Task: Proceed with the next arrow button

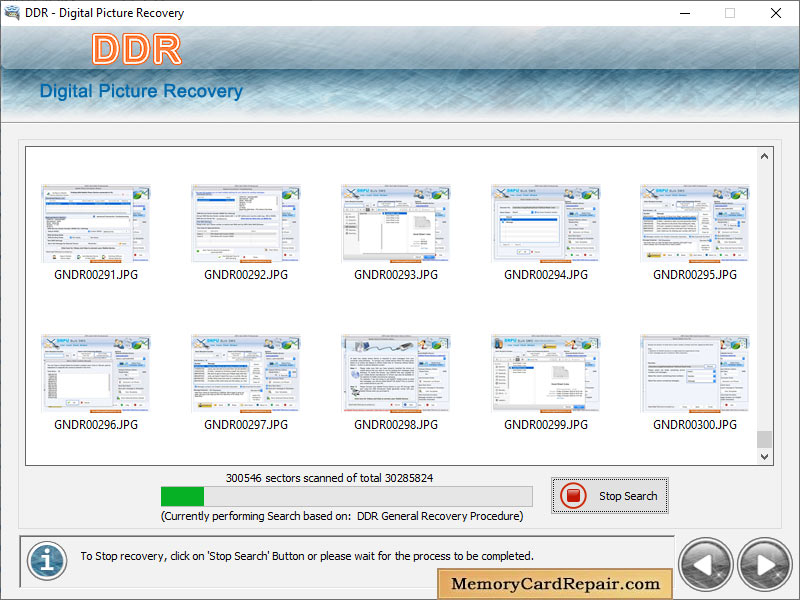Action: coord(764,564)
